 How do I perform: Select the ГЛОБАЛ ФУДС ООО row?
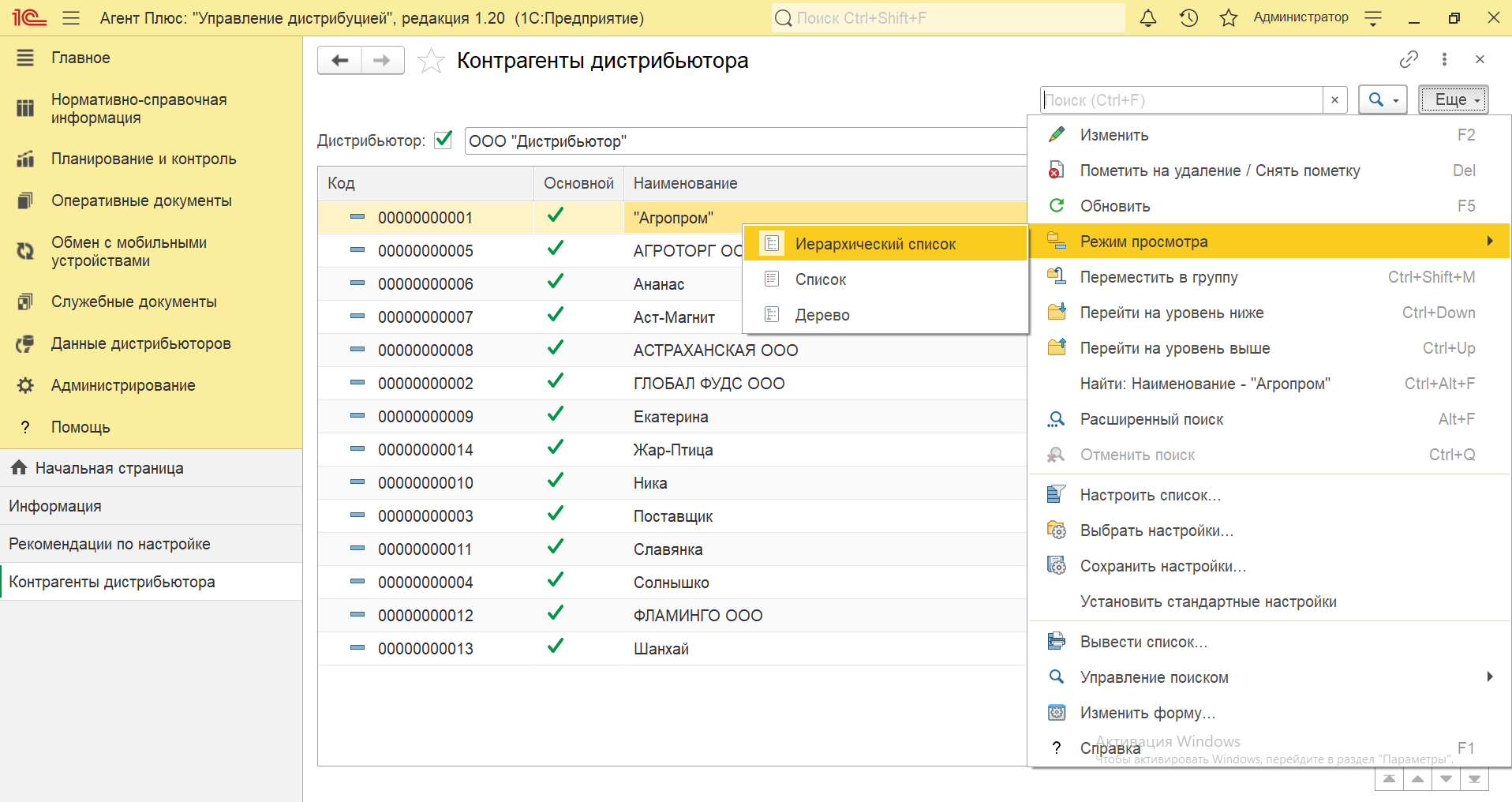coord(672,384)
